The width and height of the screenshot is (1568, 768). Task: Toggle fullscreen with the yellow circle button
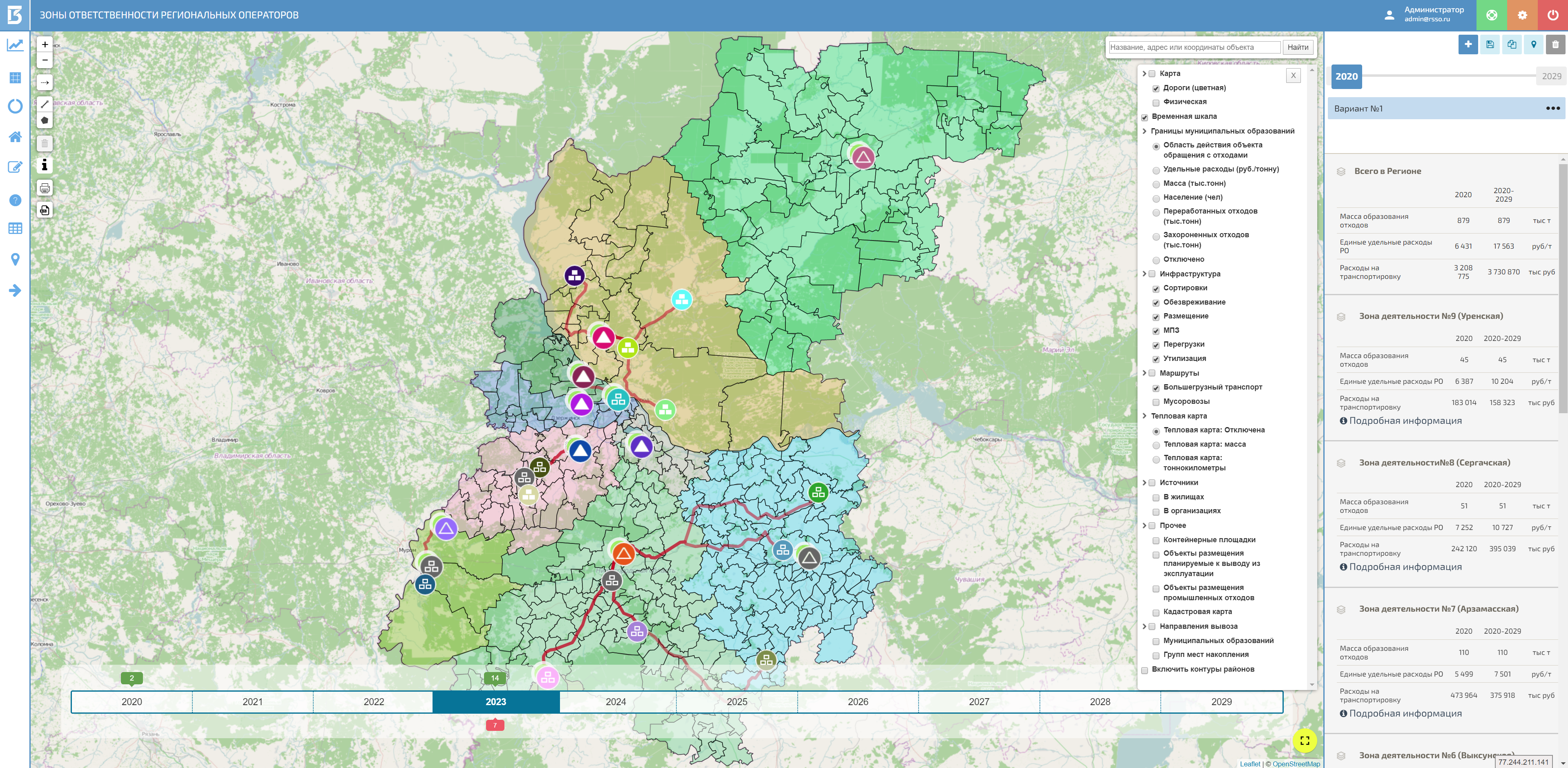coord(1305,741)
